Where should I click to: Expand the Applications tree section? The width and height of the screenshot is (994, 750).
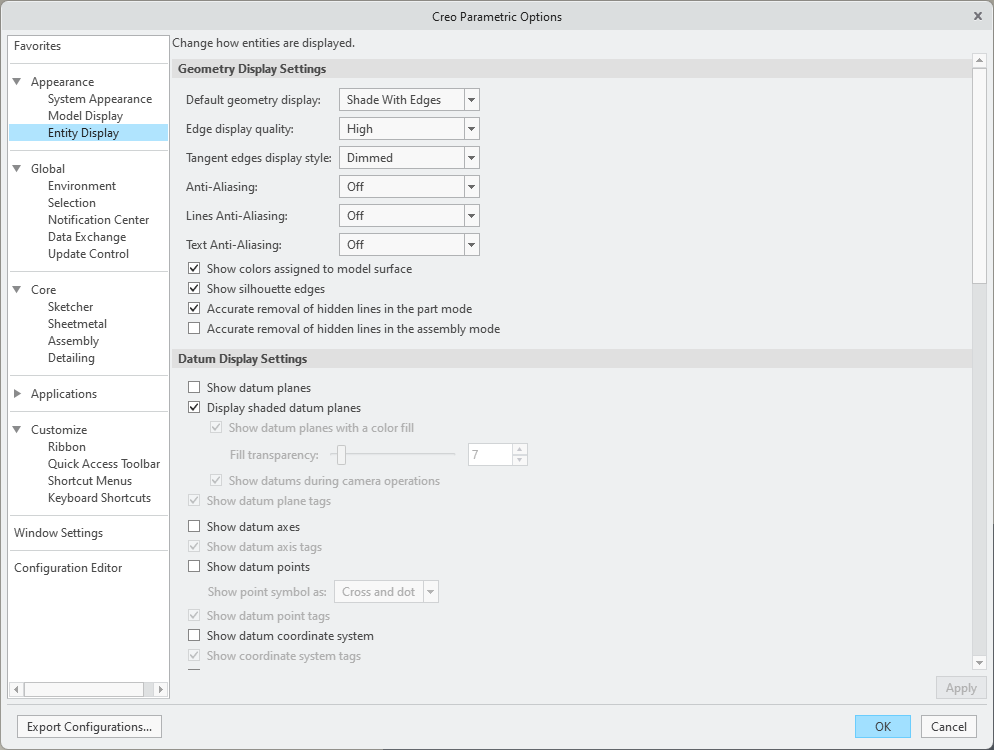point(17,394)
